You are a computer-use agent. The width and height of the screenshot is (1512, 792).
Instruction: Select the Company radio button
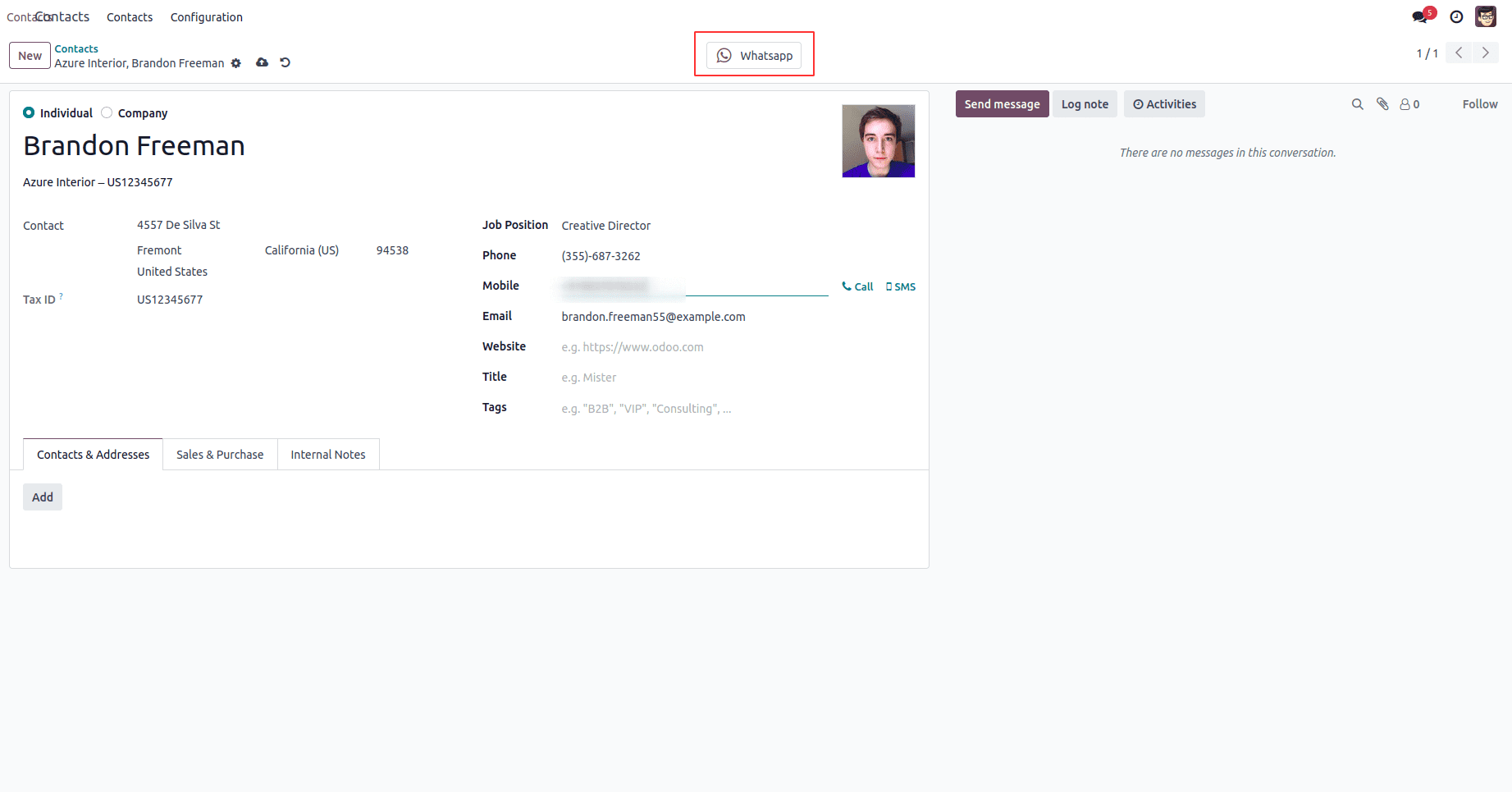[x=107, y=112]
